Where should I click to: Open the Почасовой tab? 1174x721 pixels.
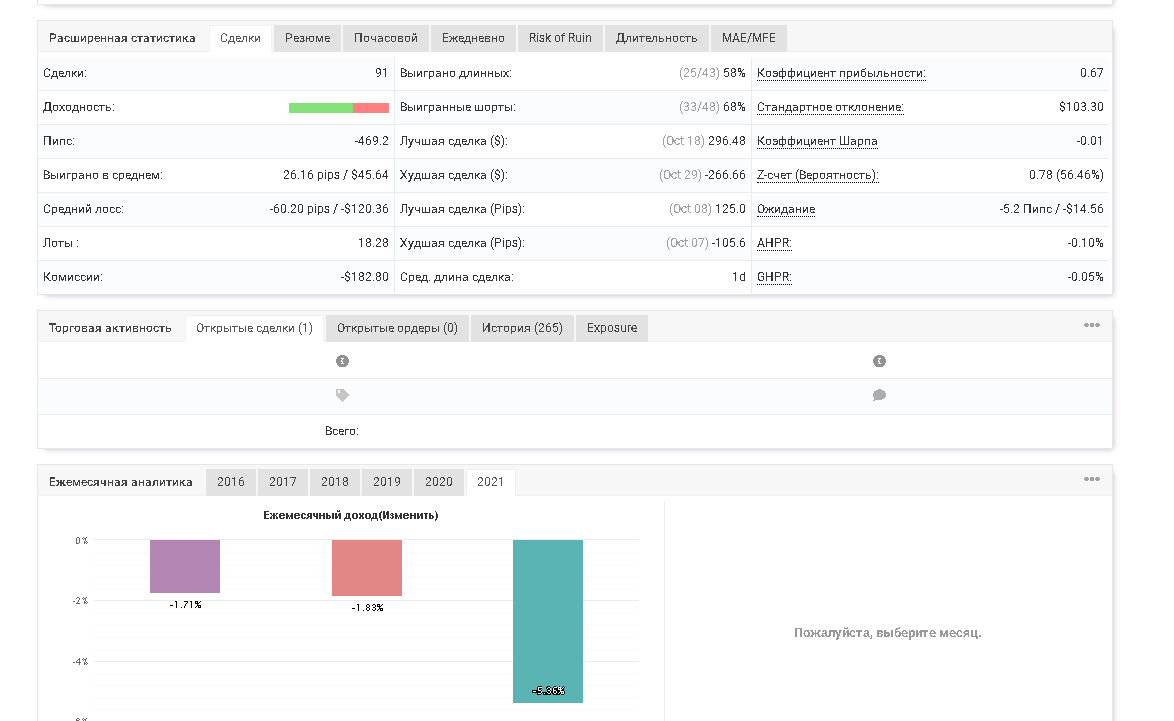(x=386, y=38)
